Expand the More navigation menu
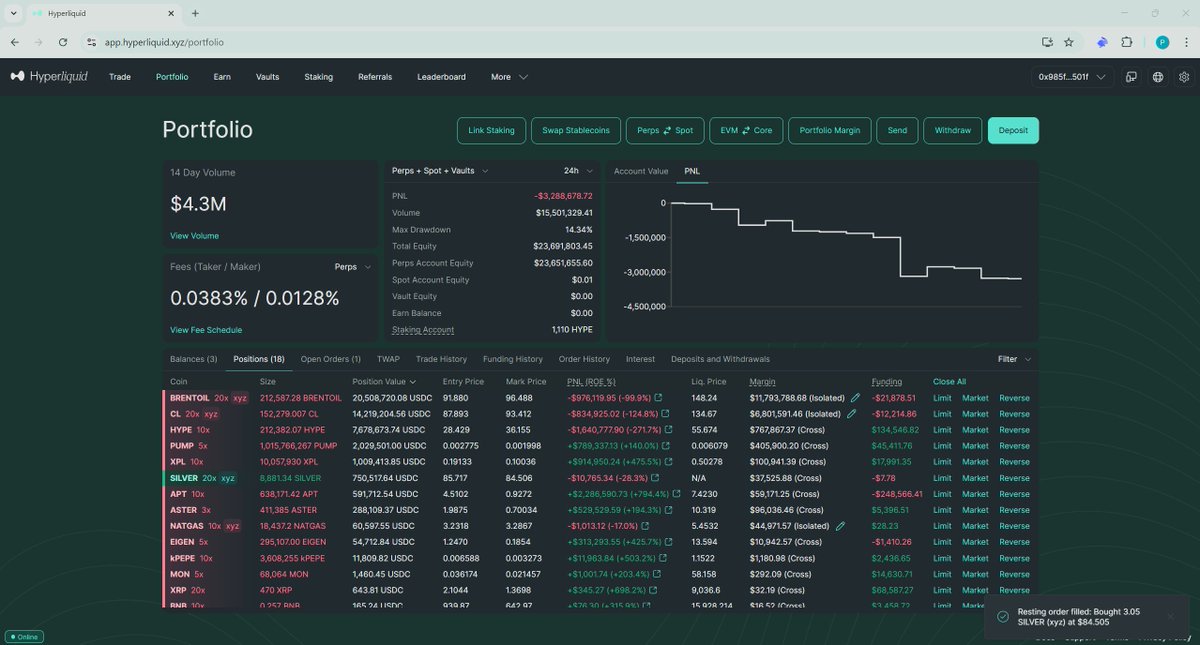This screenshot has width=1200, height=645. 509,77
